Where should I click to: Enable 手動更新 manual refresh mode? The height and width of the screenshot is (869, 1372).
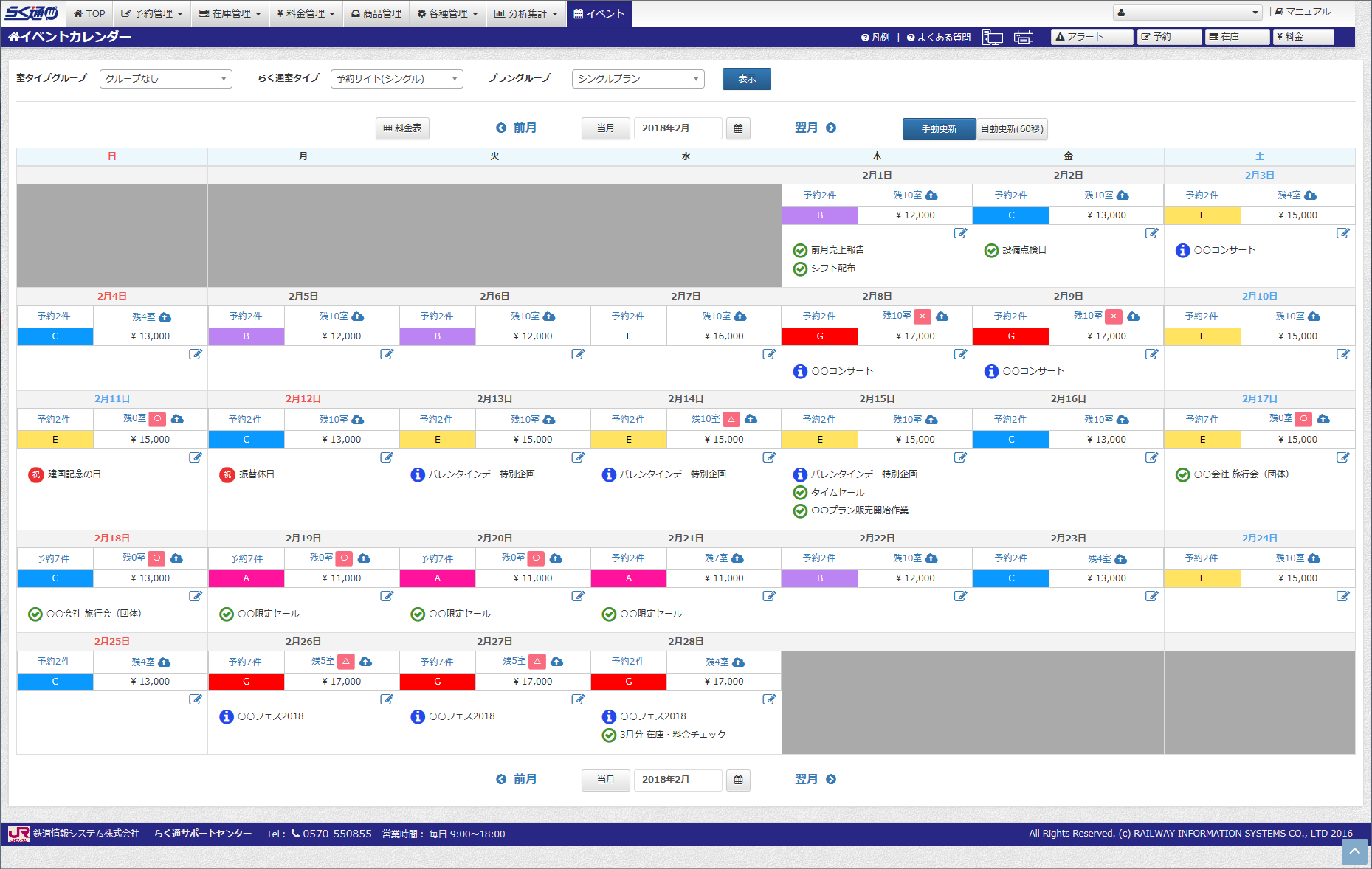[x=939, y=129]
